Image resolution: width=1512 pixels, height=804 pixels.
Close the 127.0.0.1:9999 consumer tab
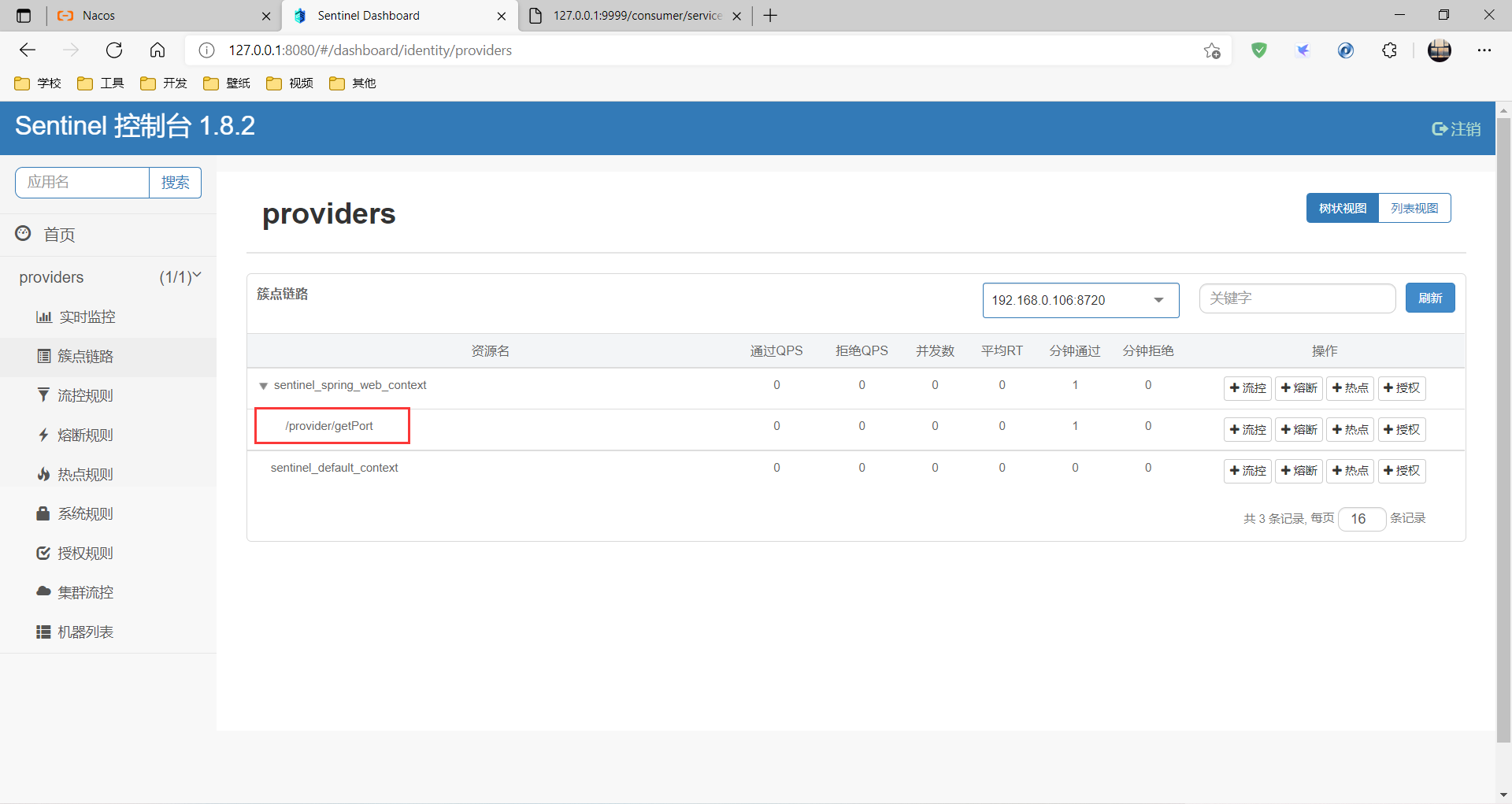[736, 16]
